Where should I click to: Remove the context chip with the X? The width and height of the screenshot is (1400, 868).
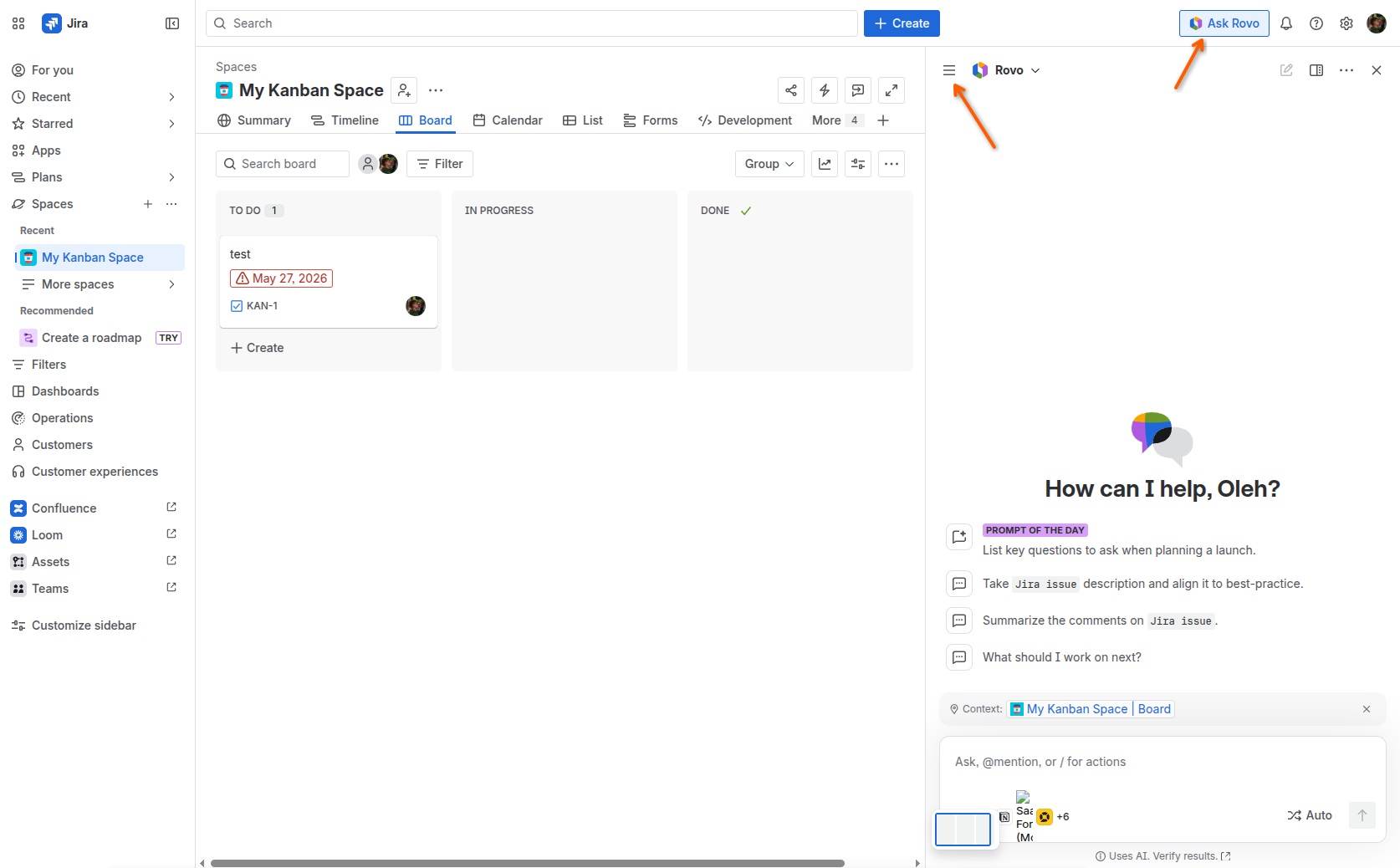(1367, 709)
